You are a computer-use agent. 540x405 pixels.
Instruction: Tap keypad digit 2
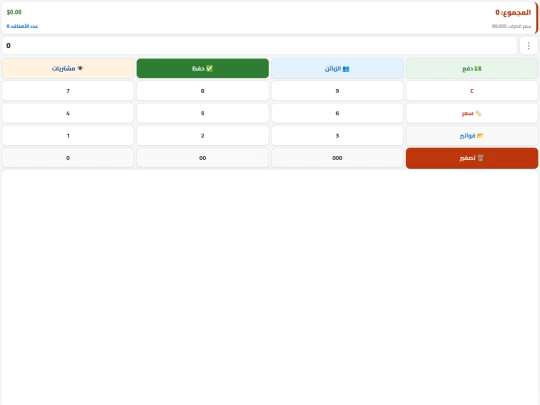point(202,136)
